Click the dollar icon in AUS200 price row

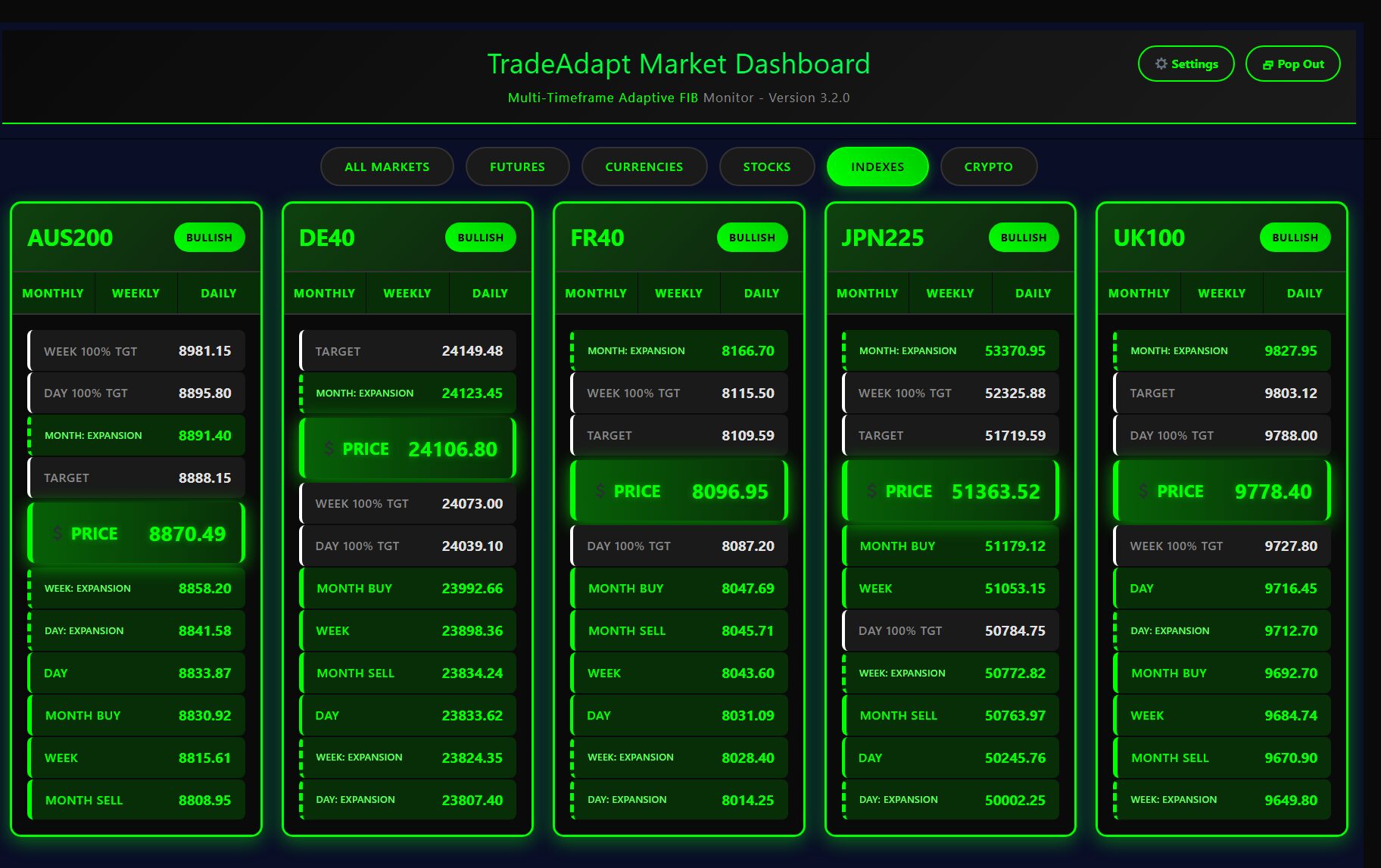(58, 534)
